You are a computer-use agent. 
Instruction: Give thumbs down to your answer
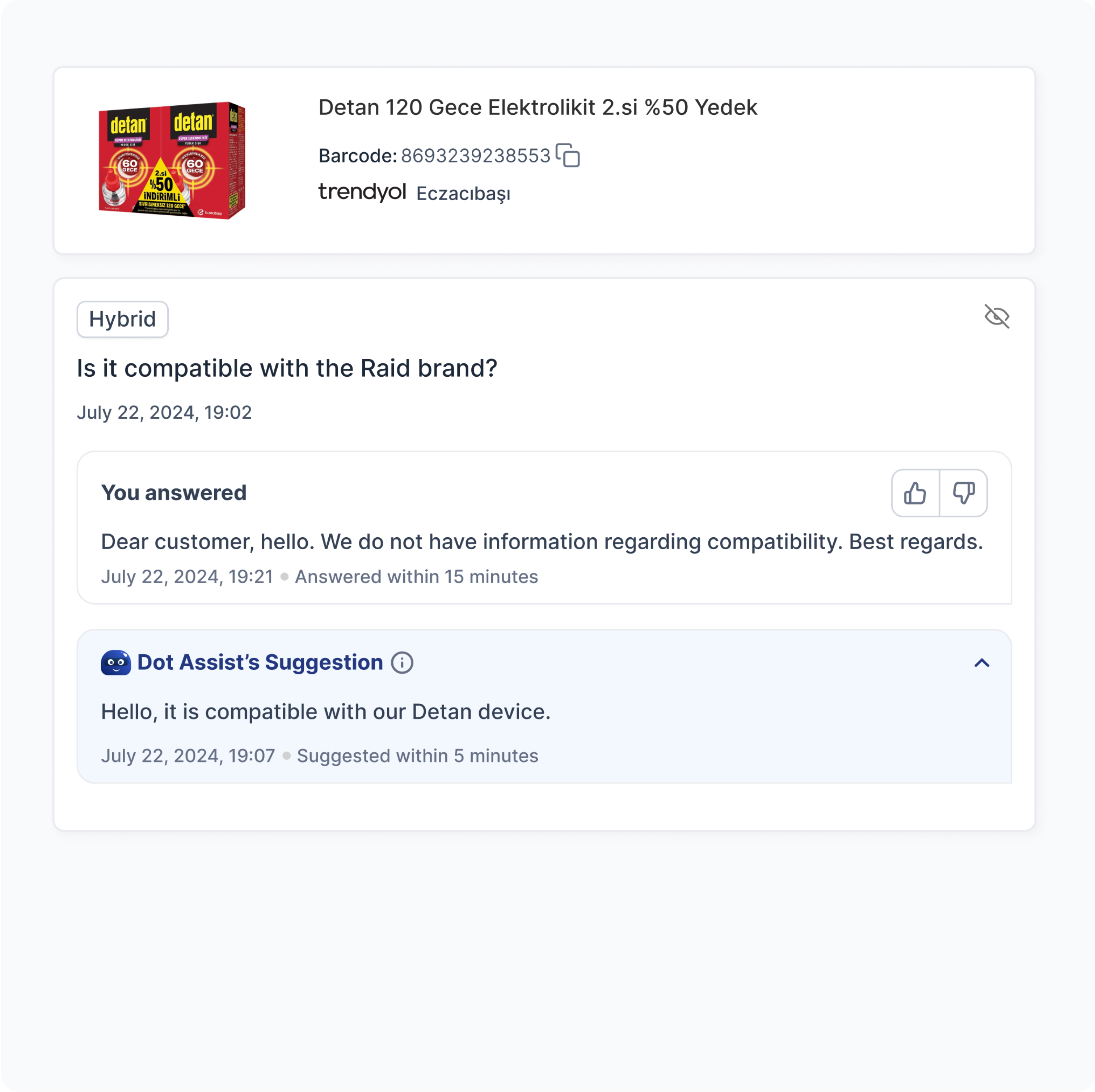point(964,493)
